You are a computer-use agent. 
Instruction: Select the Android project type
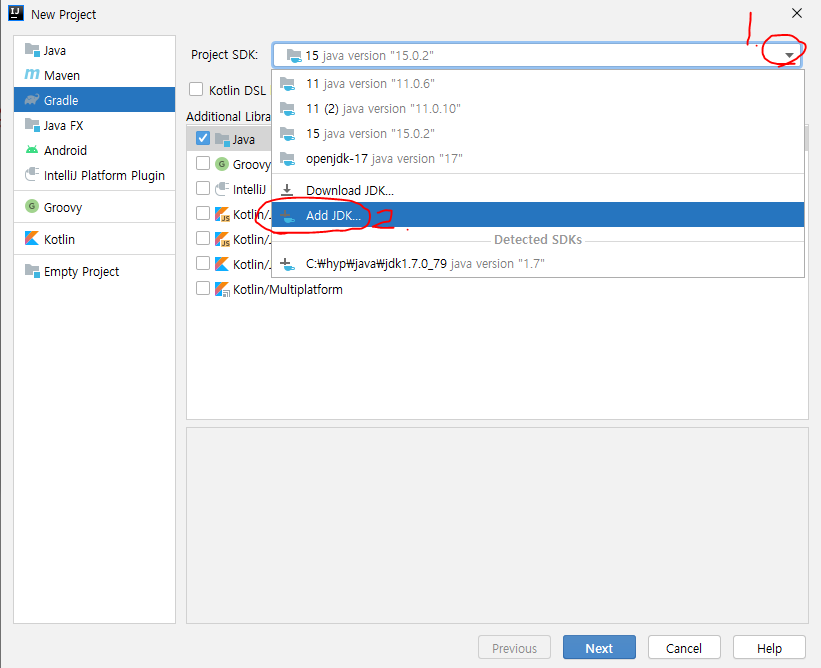[x=94, y=150]
